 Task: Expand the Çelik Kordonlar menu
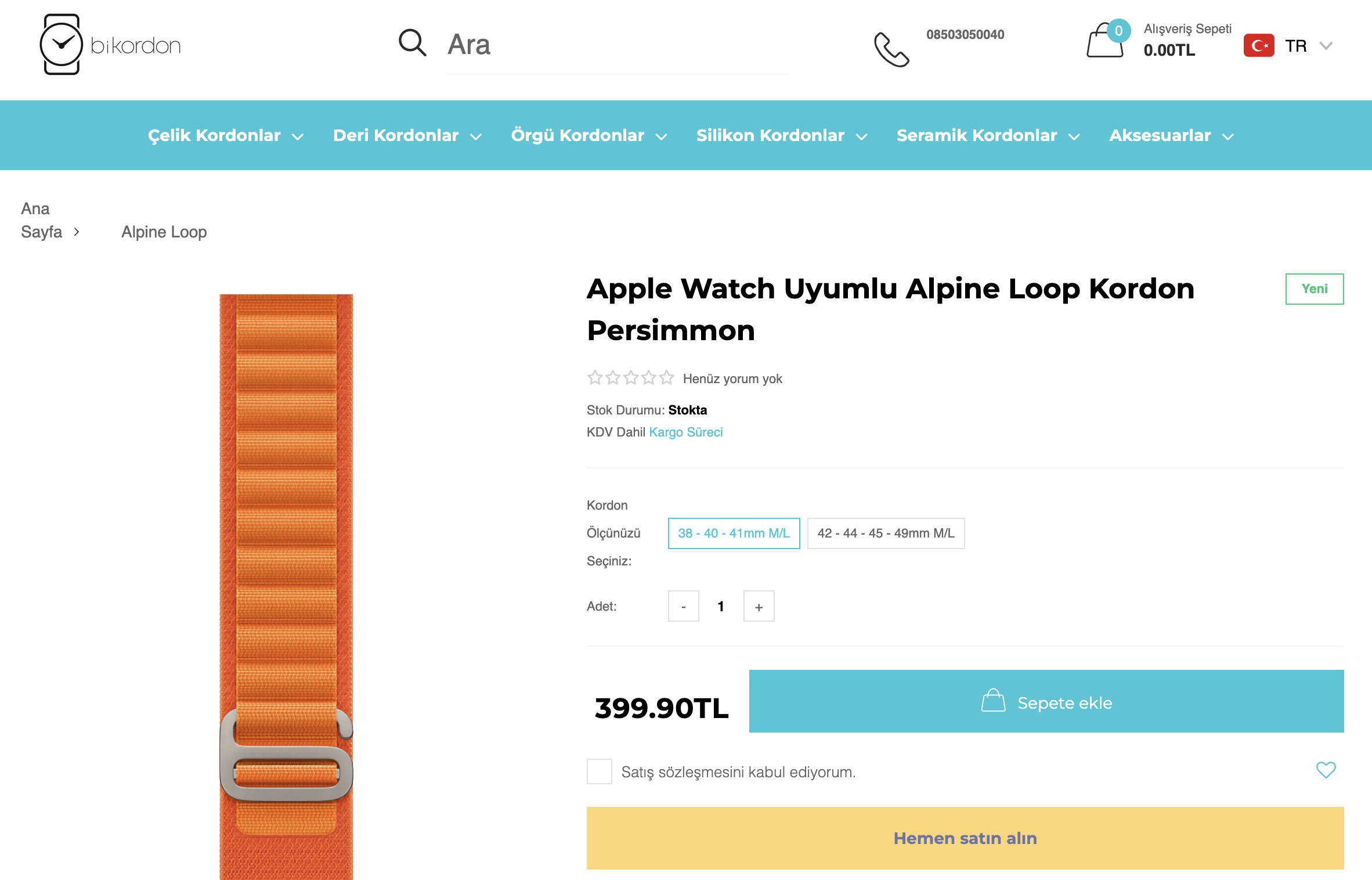click(225, 136)
